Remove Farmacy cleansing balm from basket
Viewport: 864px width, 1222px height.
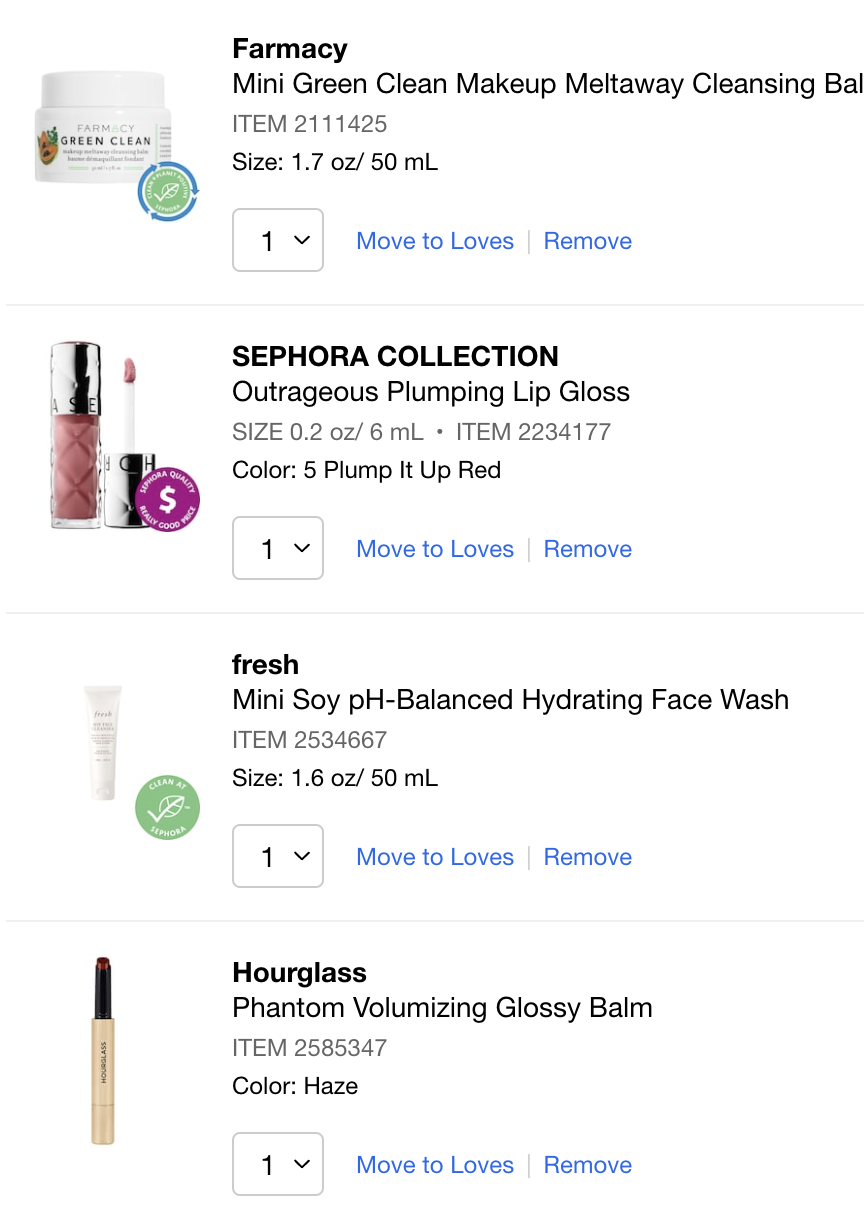pyautogui.click(x=588, y=241)
